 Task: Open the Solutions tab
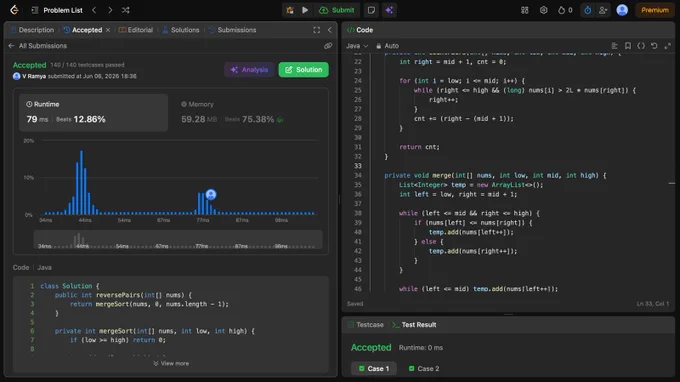(x=181, y=30)
